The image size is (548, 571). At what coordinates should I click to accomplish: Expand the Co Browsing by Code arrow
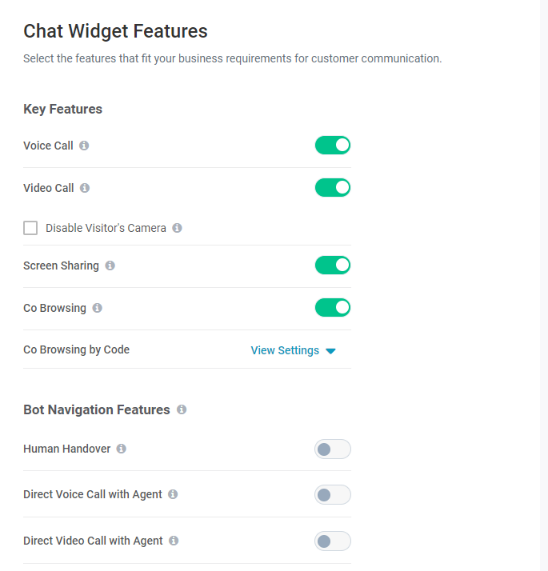click(331, 351)
